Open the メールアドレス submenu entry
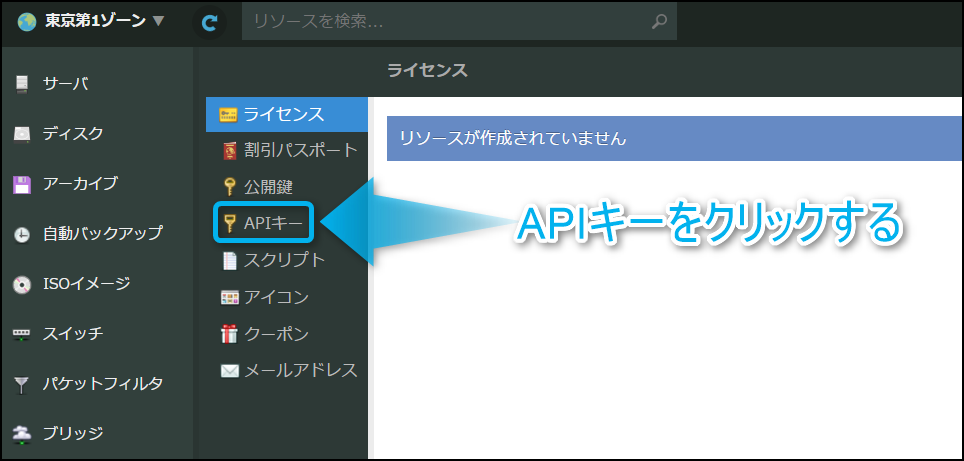This screenshot has width=964, height=461. coord(300,370)
